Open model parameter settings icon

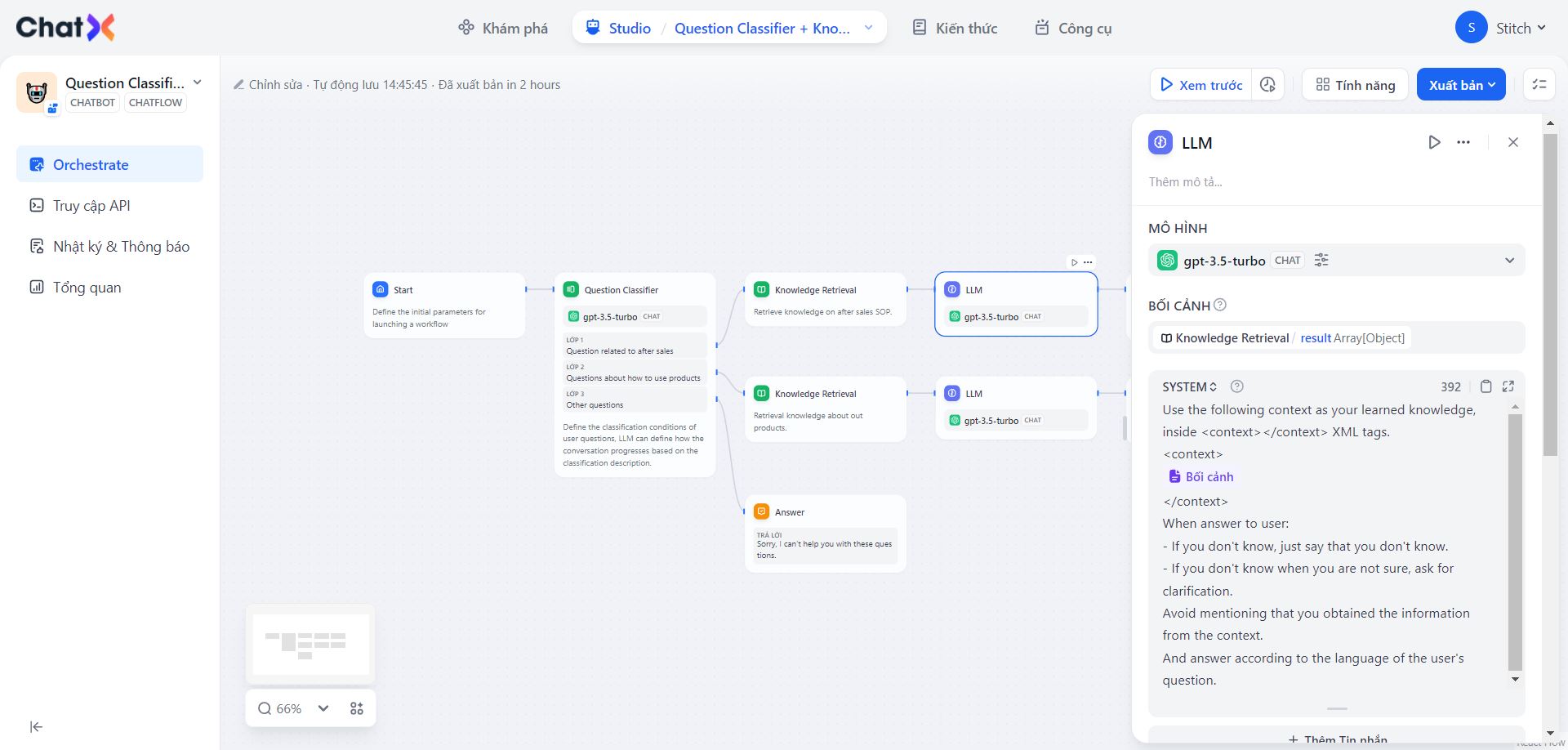[x=1321, y=260]
